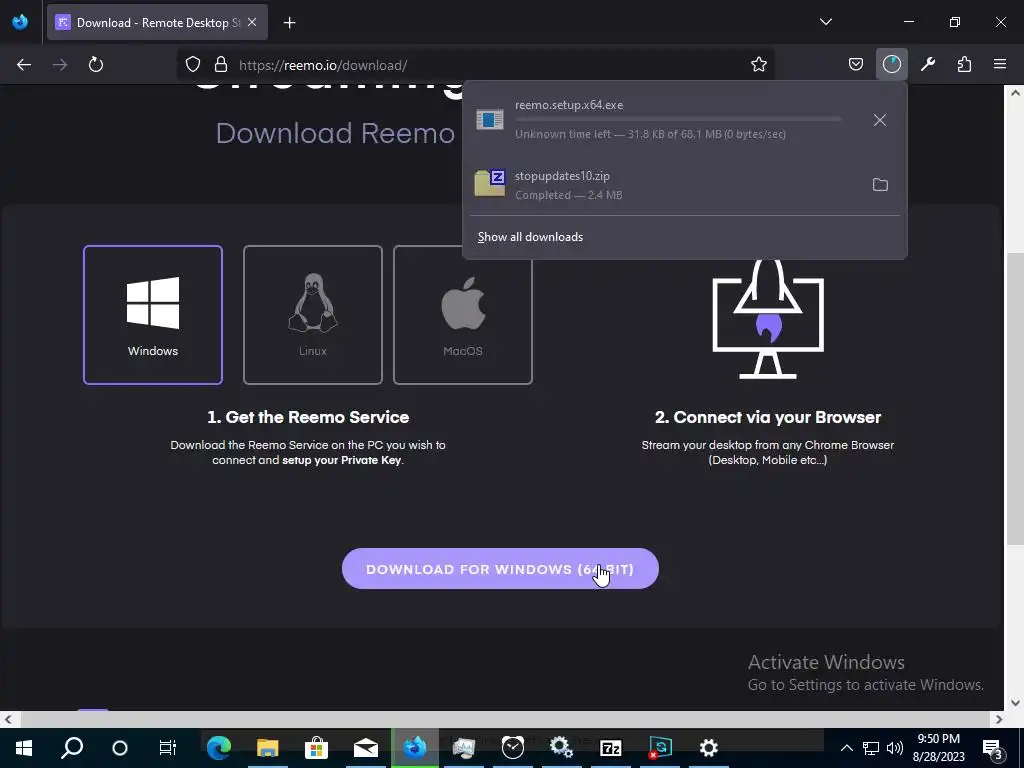Click the vertical scrollbar thumb
The height and width of the screenshot is (768, 1024).
pyautogui.click(x=1015, y=398)
